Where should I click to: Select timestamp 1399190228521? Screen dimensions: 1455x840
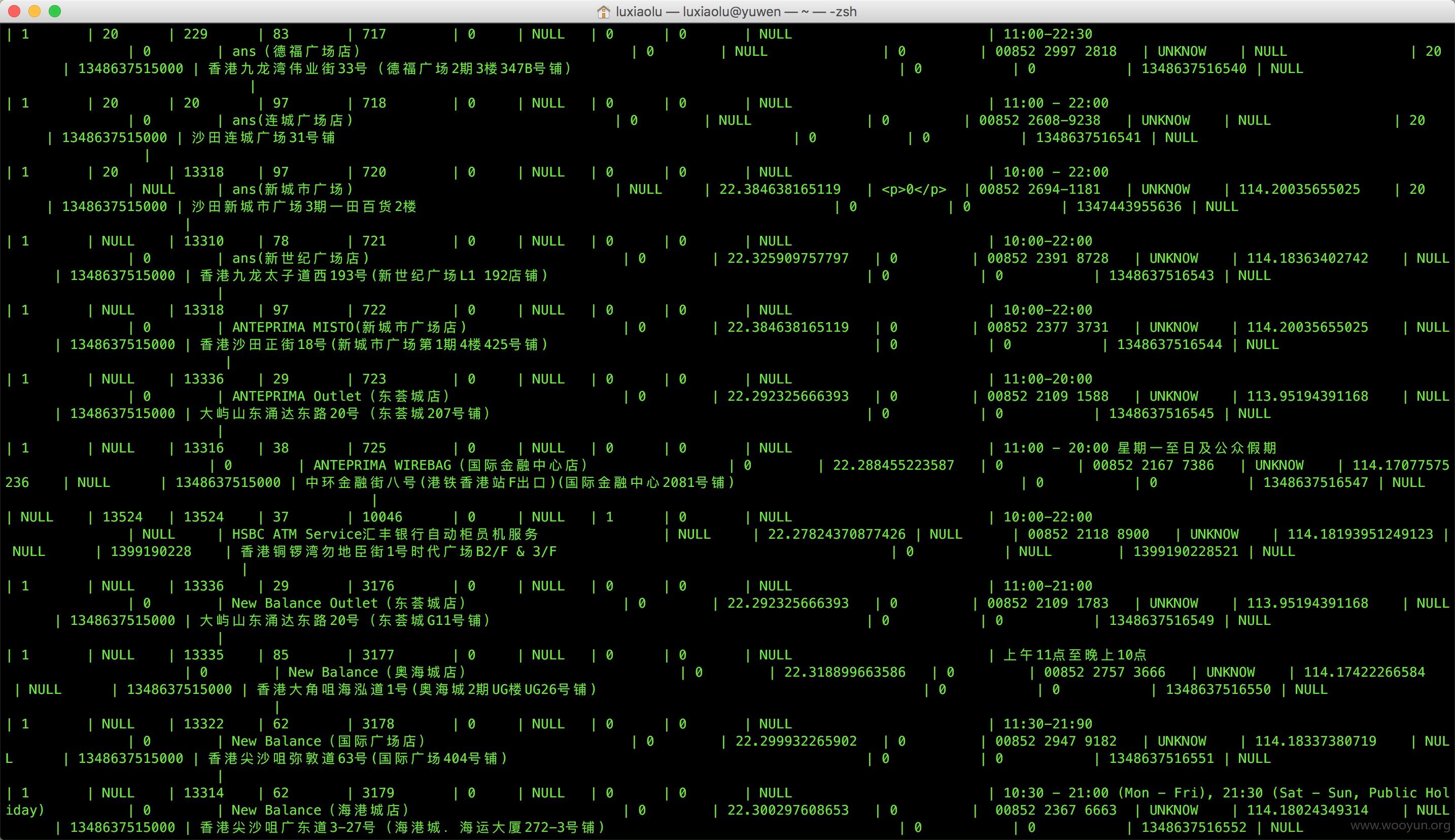[x=1186, y=552]
